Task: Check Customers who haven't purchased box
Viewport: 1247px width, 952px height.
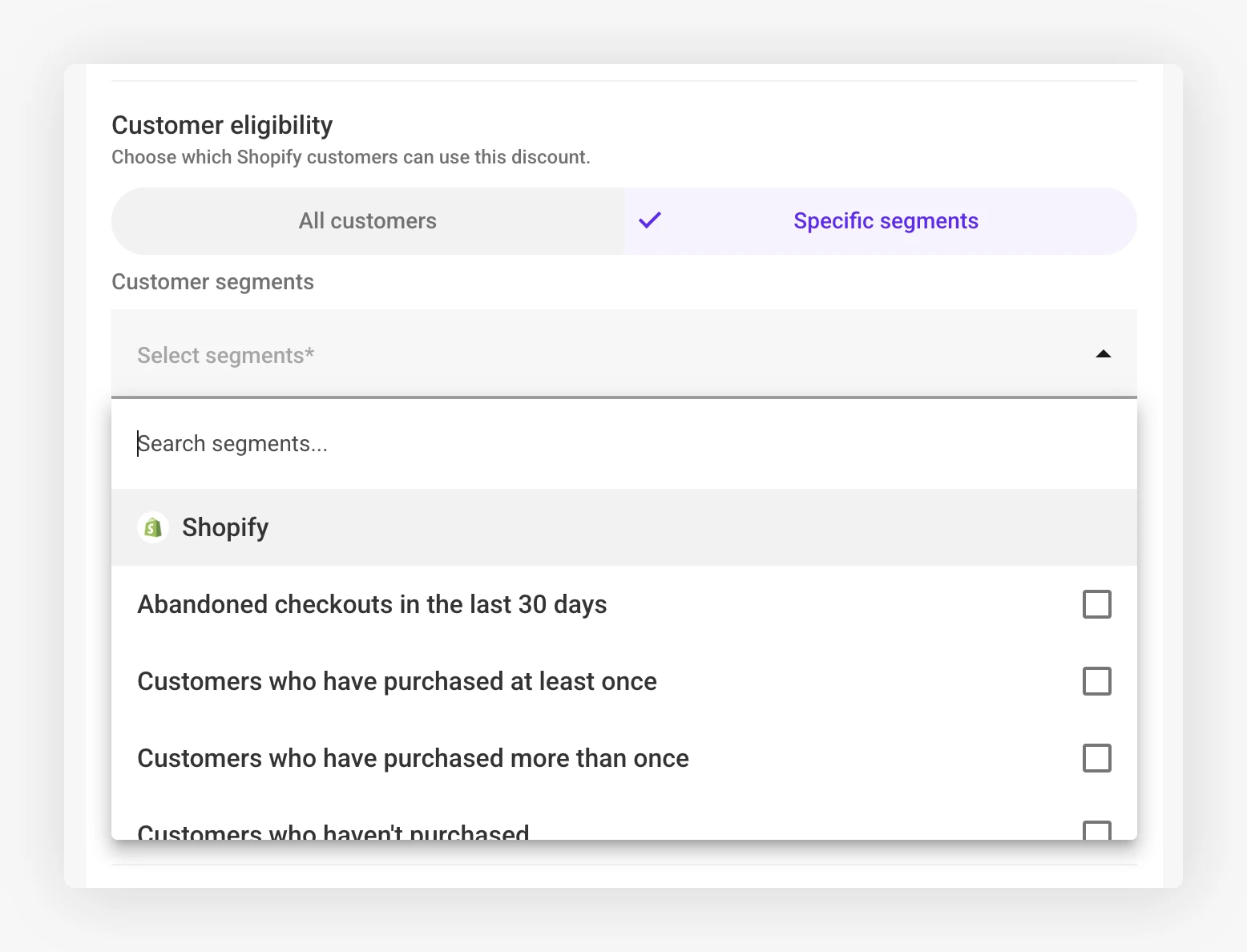Action: click(x=1097, y=830)
